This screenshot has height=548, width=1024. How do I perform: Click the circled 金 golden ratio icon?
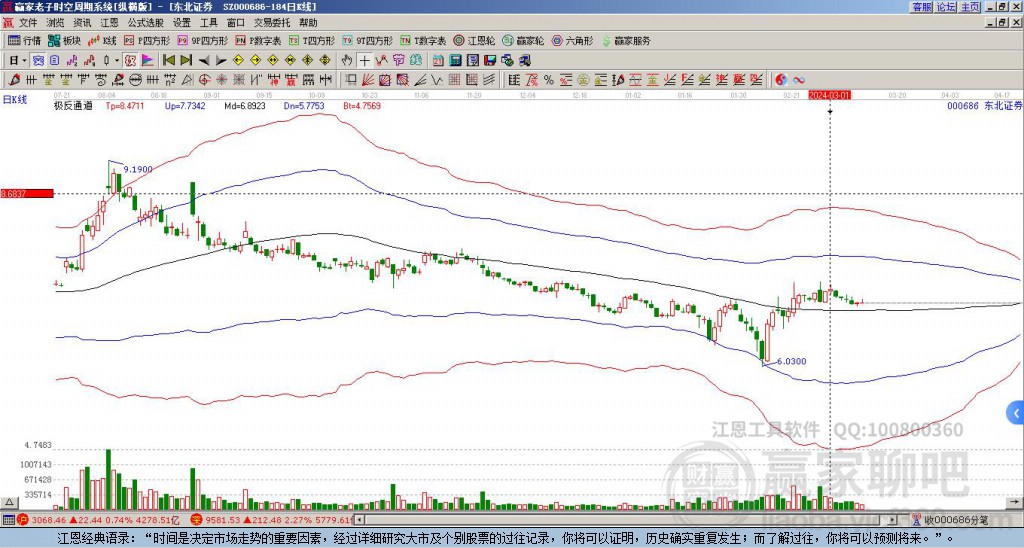(583, 80)
